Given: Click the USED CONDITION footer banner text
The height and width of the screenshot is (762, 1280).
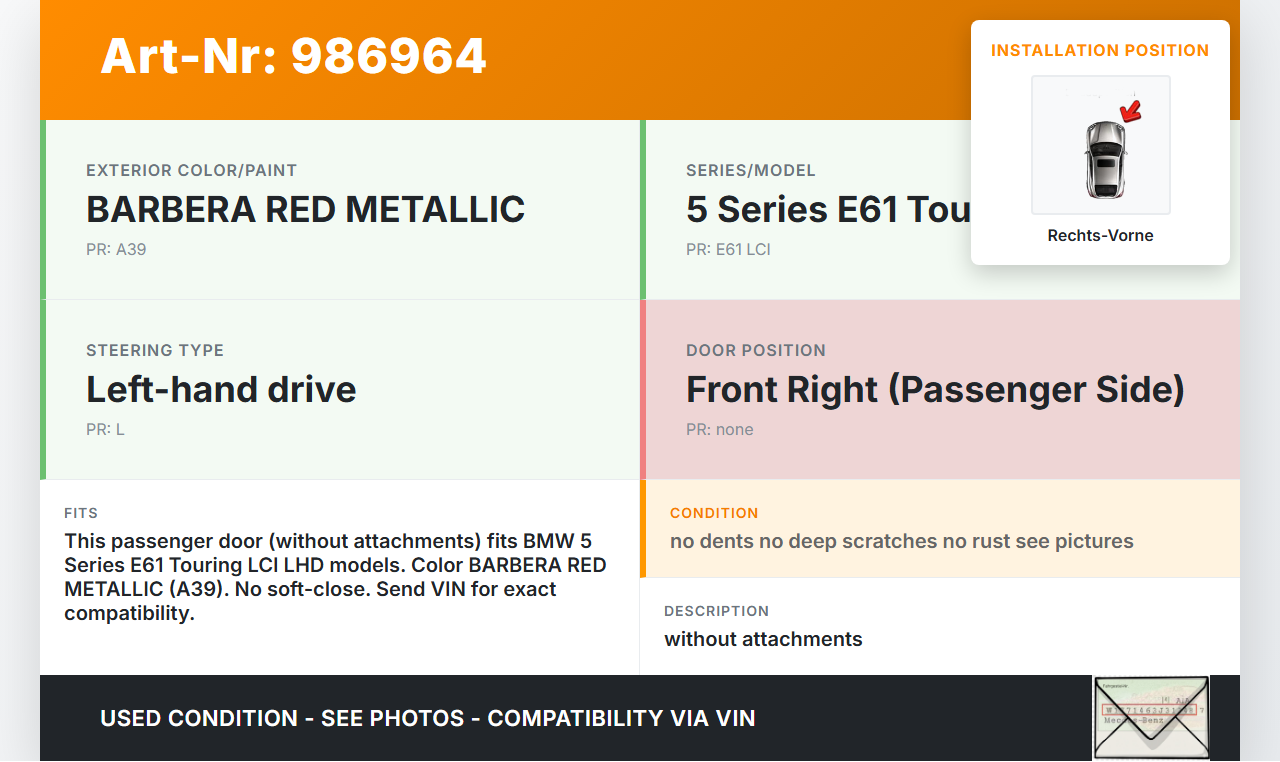Looking at the screenshot, I should point(427,718).
